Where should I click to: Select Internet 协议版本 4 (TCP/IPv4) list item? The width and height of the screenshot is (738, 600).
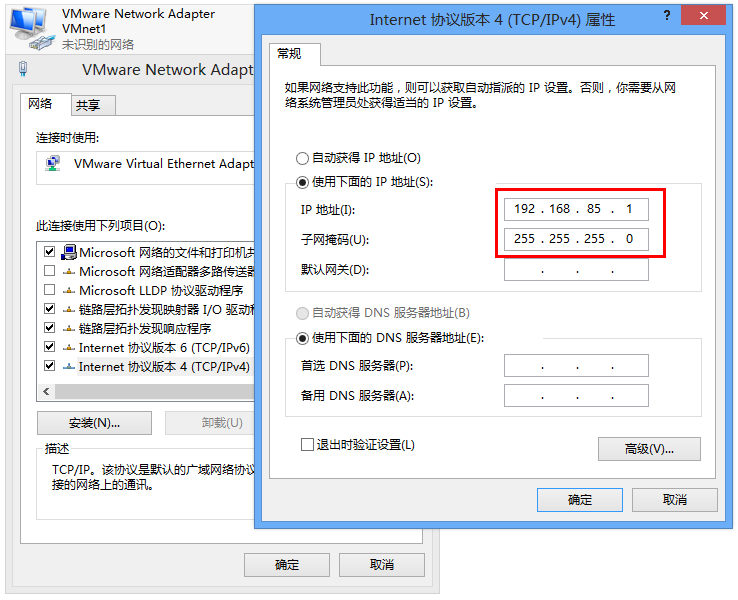[164, 366]
